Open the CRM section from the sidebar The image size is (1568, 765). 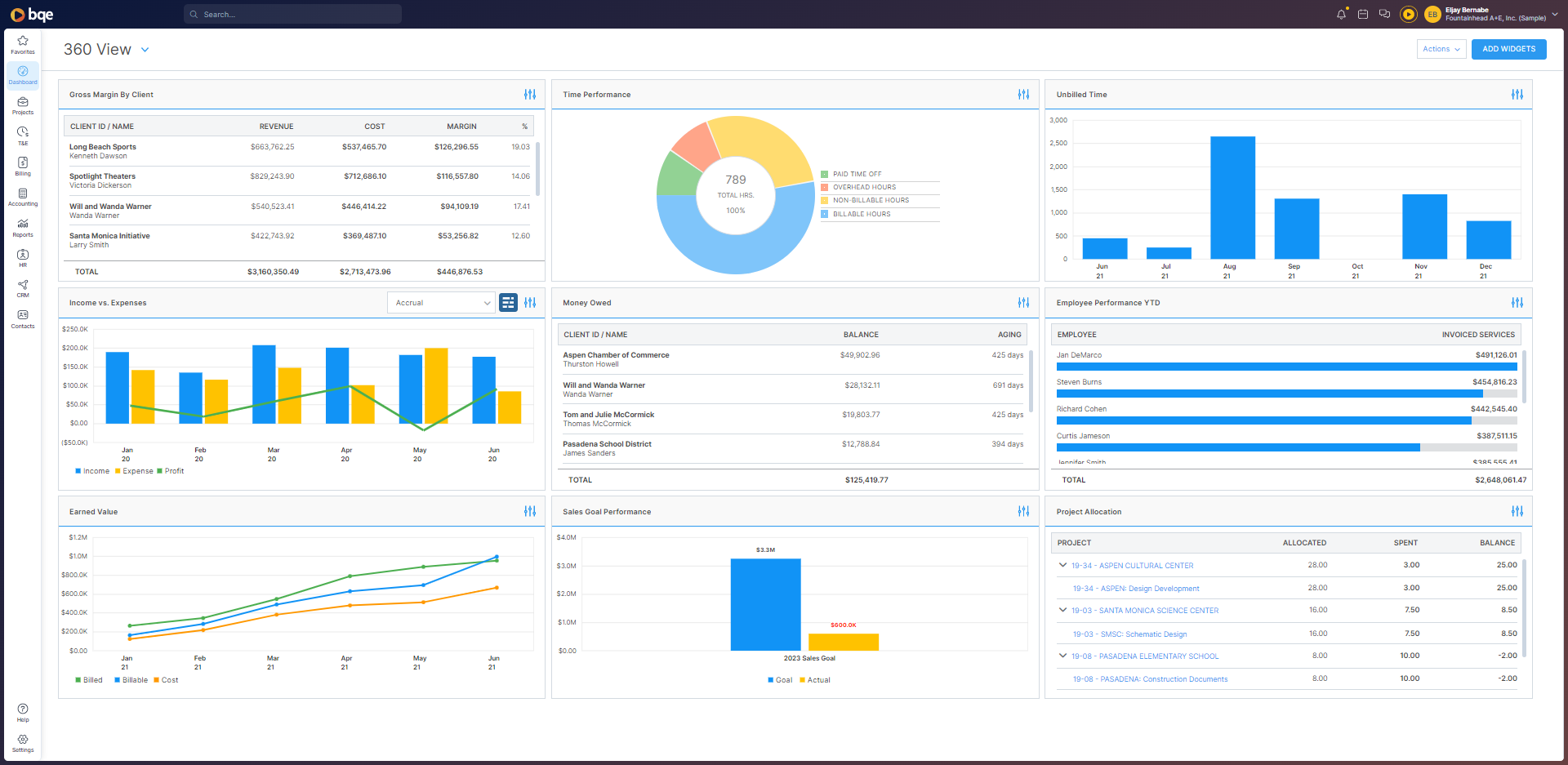pos(22,287)
